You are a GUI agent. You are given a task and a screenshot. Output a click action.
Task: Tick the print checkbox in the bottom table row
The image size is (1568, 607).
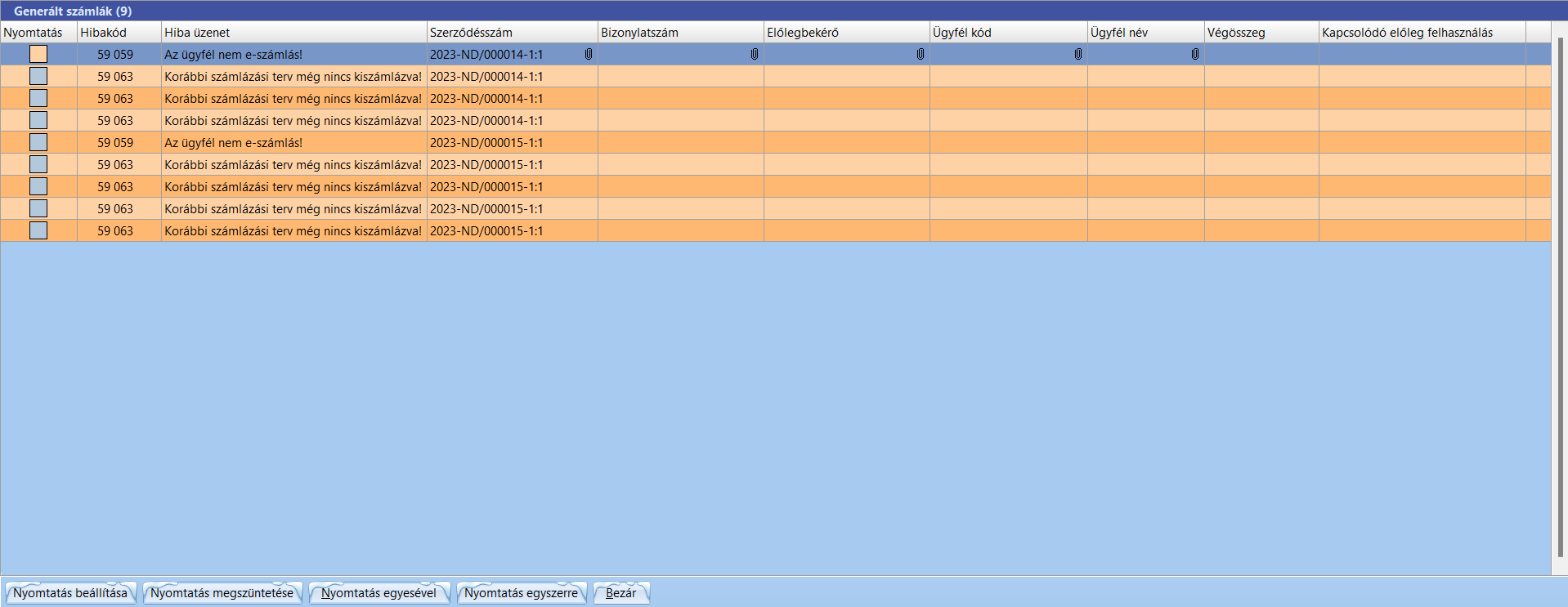[38, 230]
